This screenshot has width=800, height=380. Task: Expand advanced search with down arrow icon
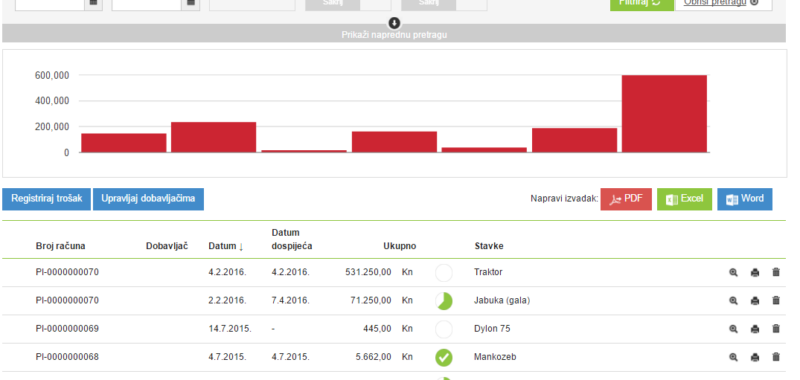click(x=394, y=23)
